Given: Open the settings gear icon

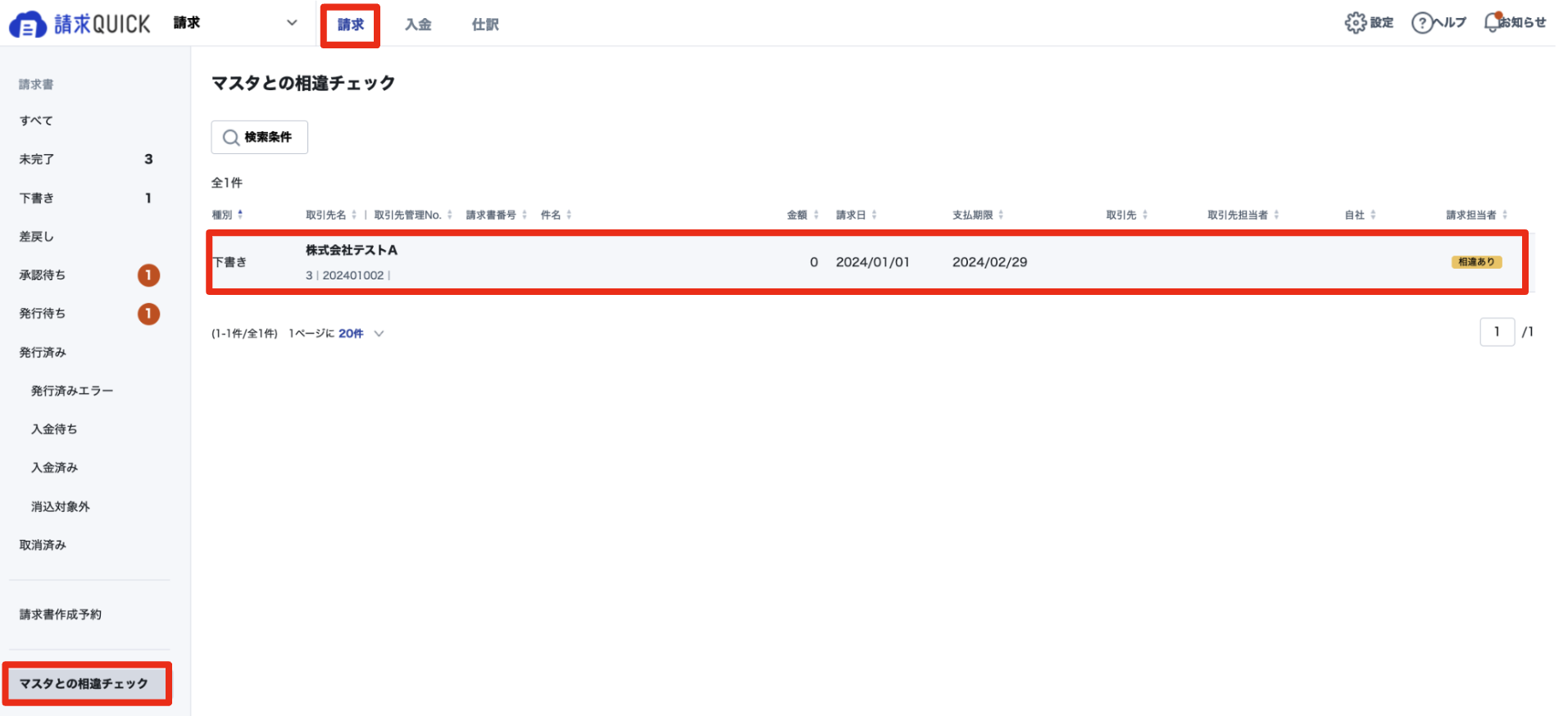Looking at the screenshot, I should [1355, 23].
